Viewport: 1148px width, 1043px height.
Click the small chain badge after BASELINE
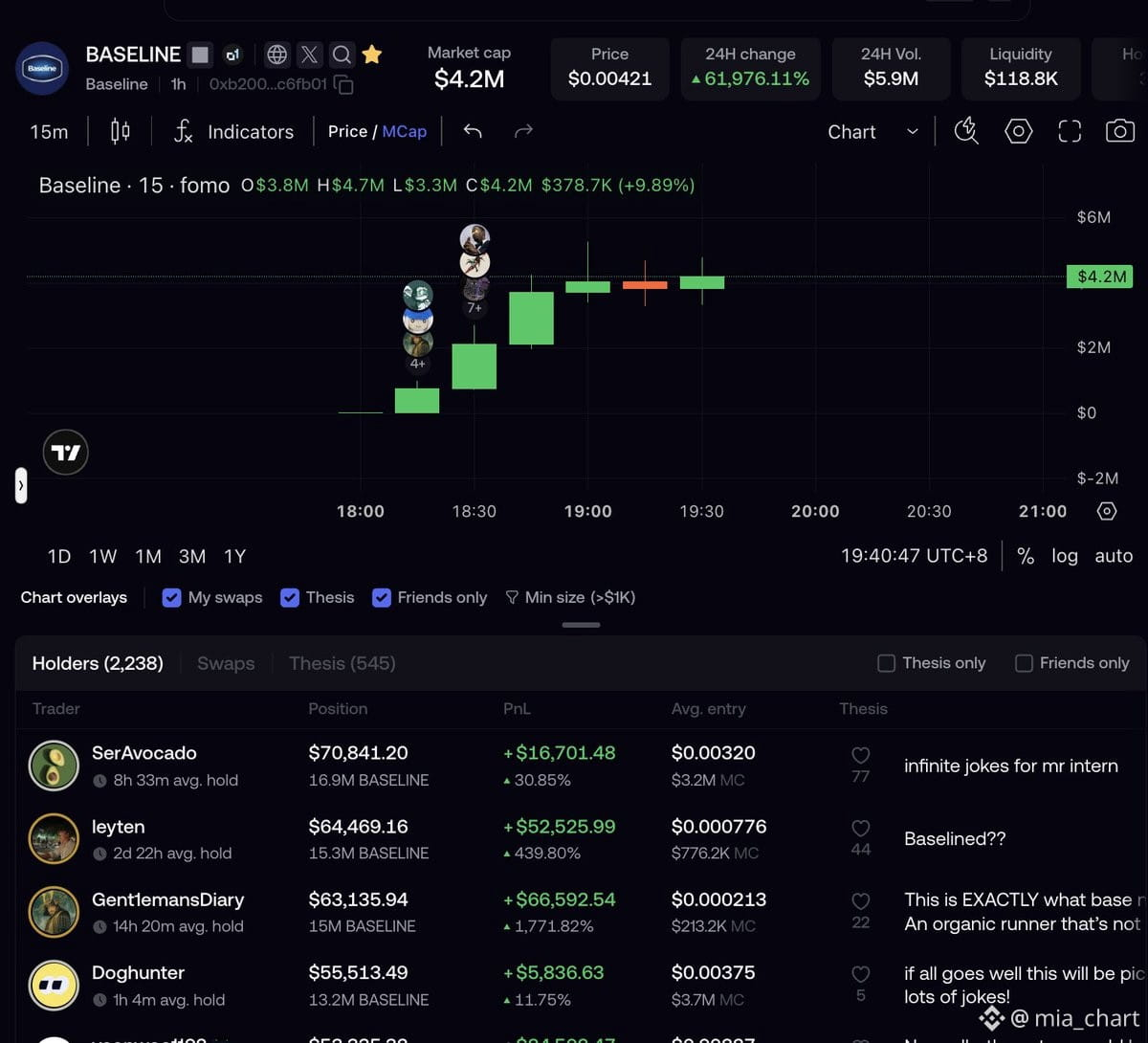(x=232, y=55)
